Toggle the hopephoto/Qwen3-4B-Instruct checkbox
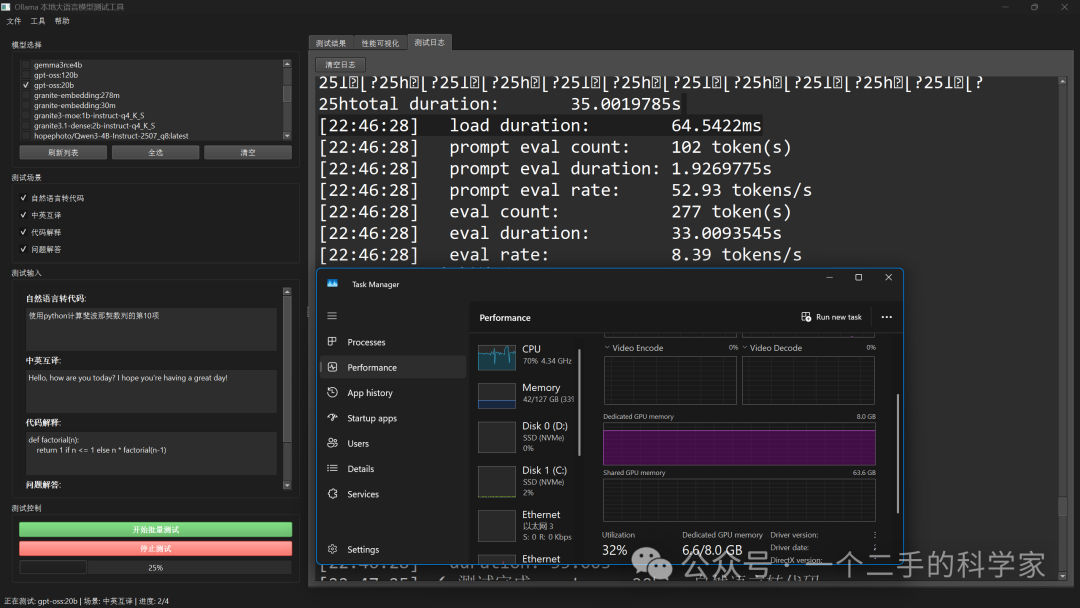The width and height of the screenshot is (1080, 608). pyautogui.click(x=26, y=136)
